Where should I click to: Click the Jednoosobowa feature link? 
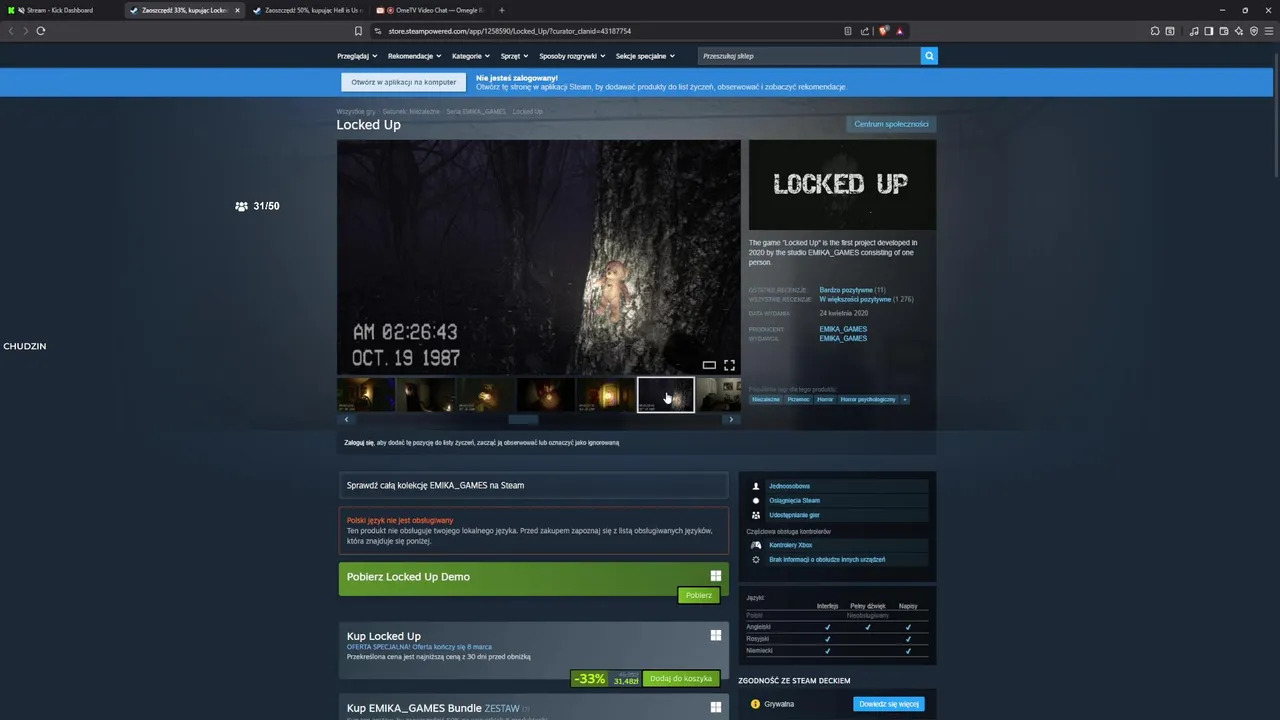coord(789,486)
